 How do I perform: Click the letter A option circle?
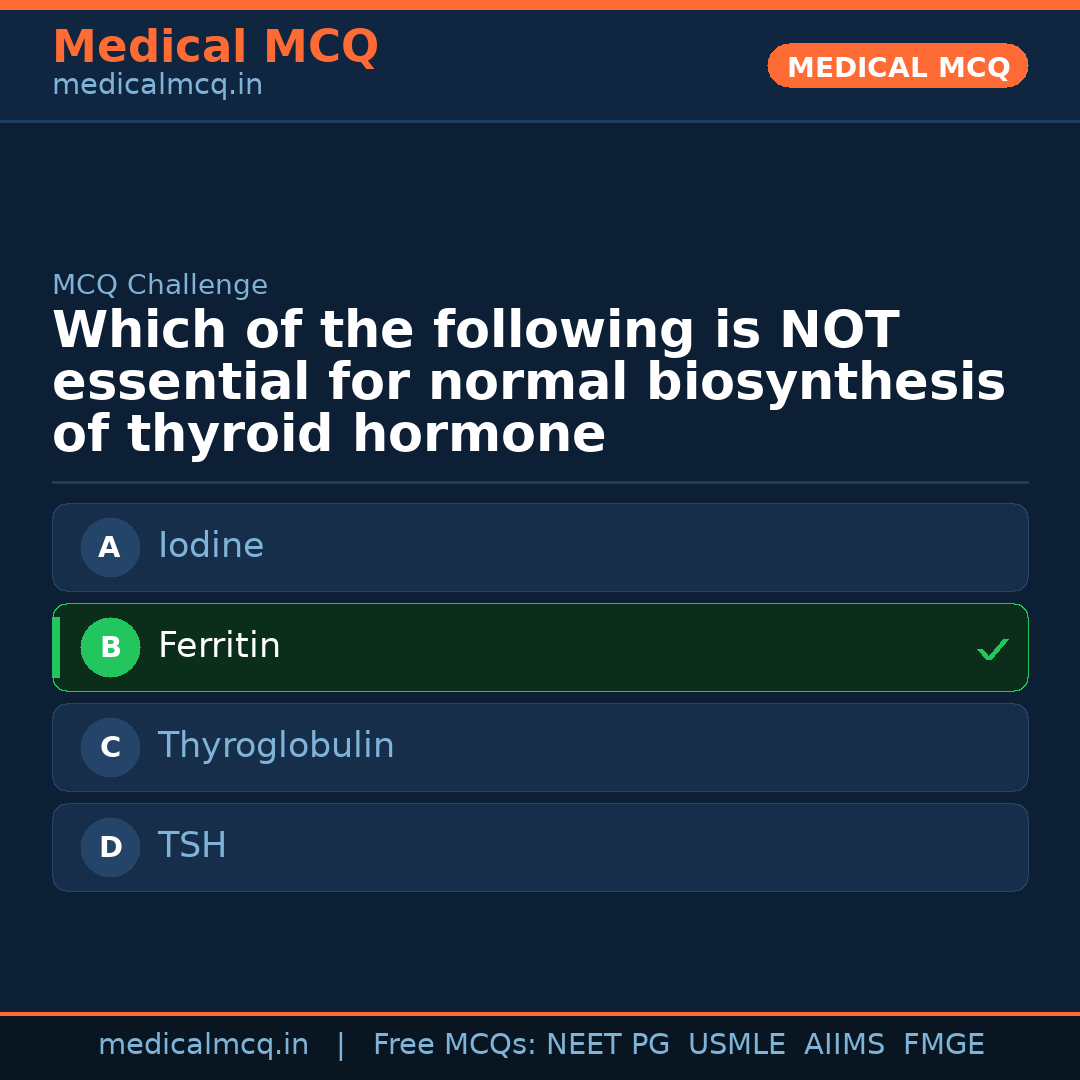110,547
